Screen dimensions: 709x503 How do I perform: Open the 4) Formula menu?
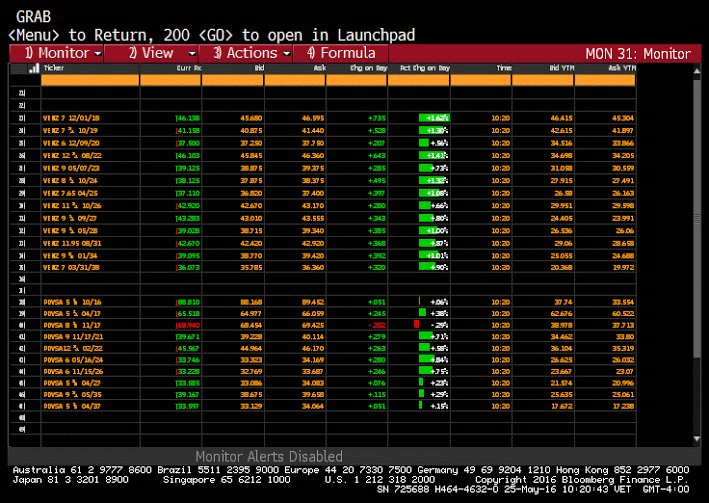point(341,53)
